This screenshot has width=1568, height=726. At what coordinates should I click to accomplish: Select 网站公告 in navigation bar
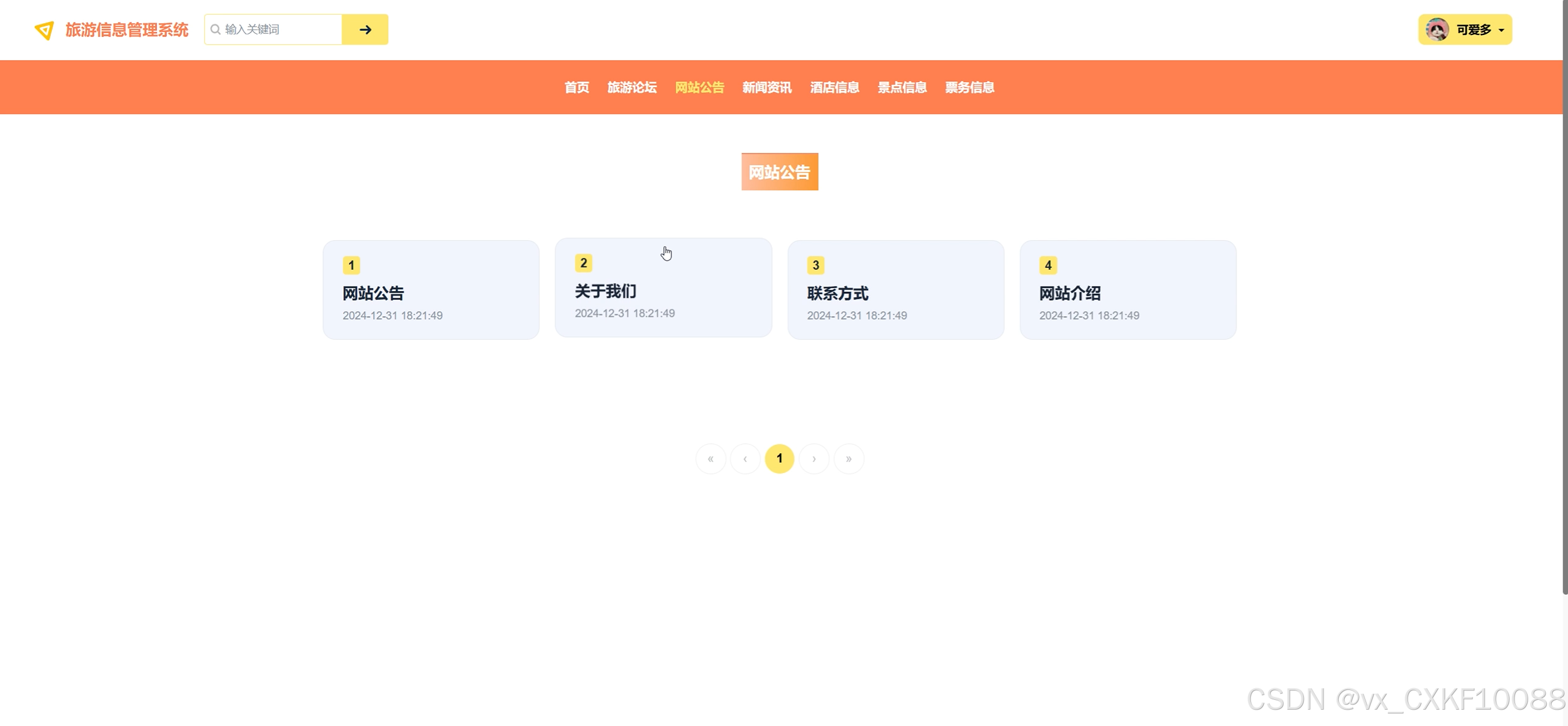[x=699, y=87]
